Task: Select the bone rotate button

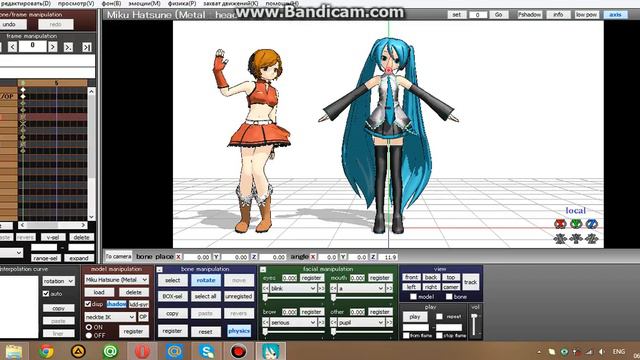Action: click(x=206, y=280)
